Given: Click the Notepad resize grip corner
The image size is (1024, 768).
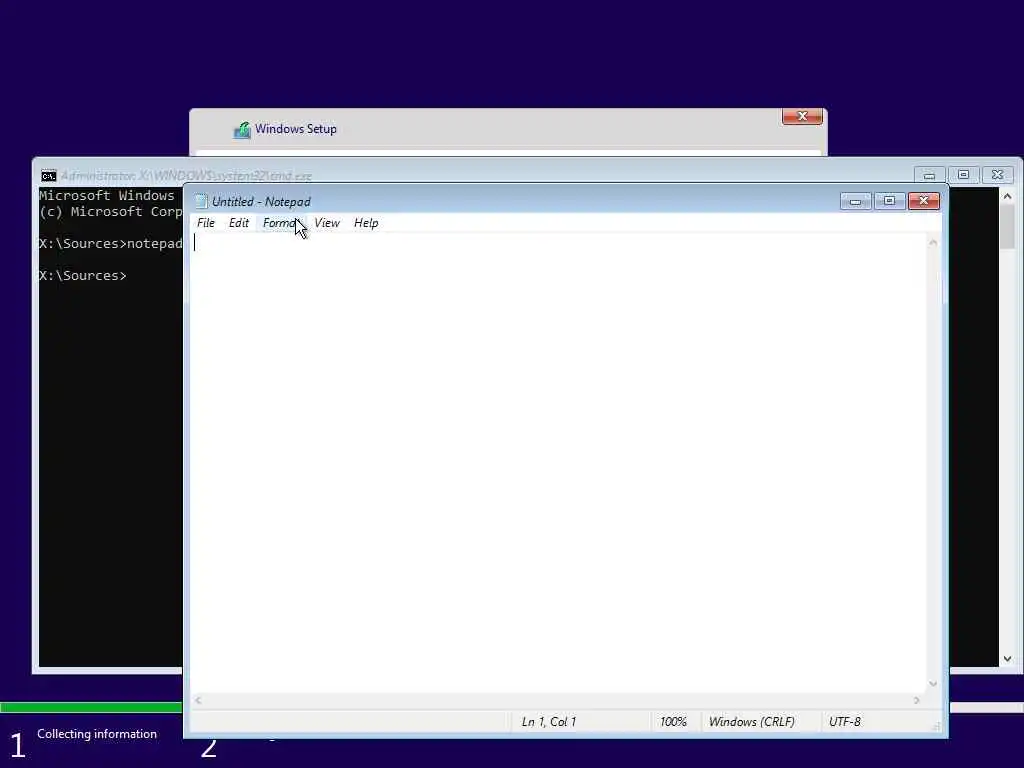Looking at the screenshot, I should (935, 726).
